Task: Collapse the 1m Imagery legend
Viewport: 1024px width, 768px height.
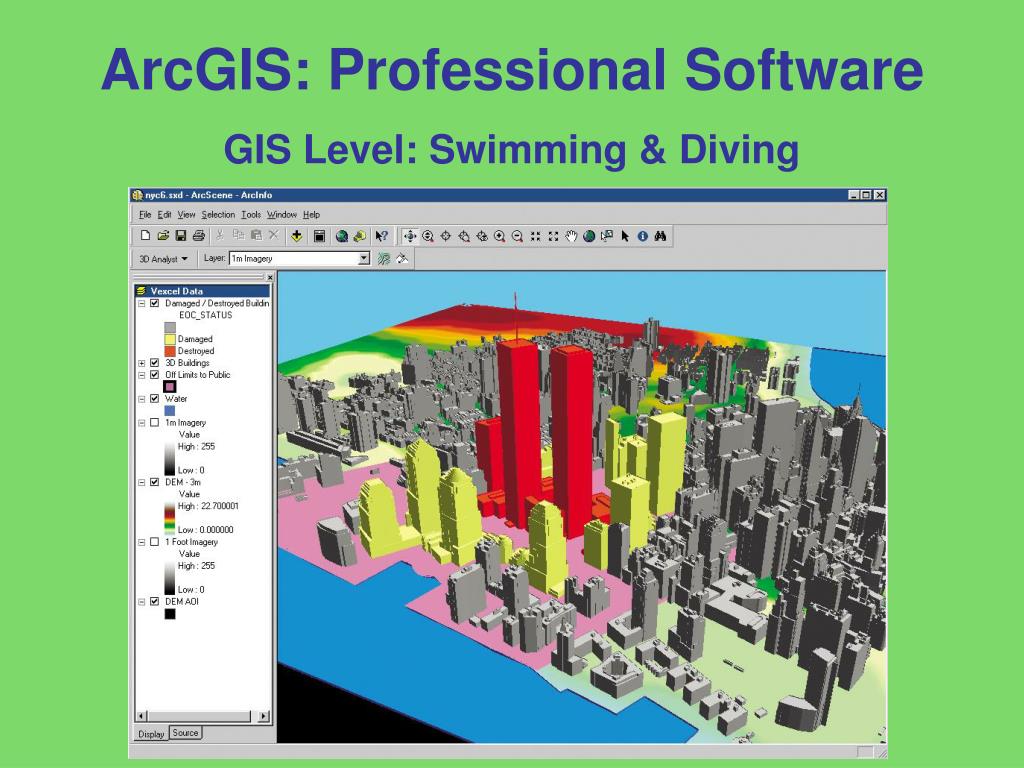Action: click(x=142, y=423)
